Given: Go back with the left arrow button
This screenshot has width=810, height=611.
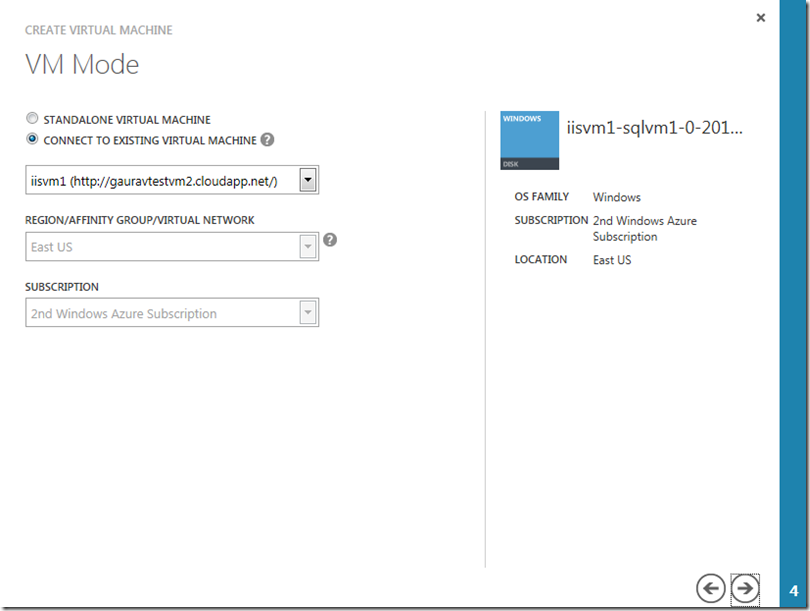Looking at the screenshot, I should click(710, 588).
